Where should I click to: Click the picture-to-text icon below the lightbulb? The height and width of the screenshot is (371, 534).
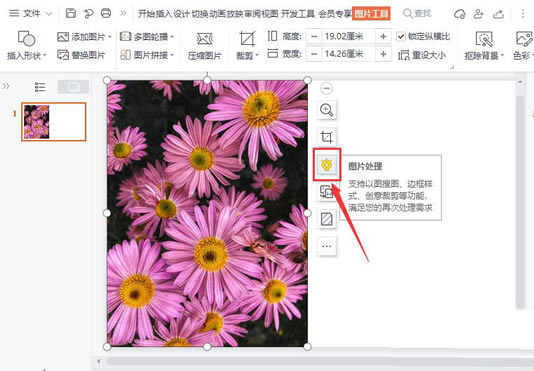pos(326,192)
